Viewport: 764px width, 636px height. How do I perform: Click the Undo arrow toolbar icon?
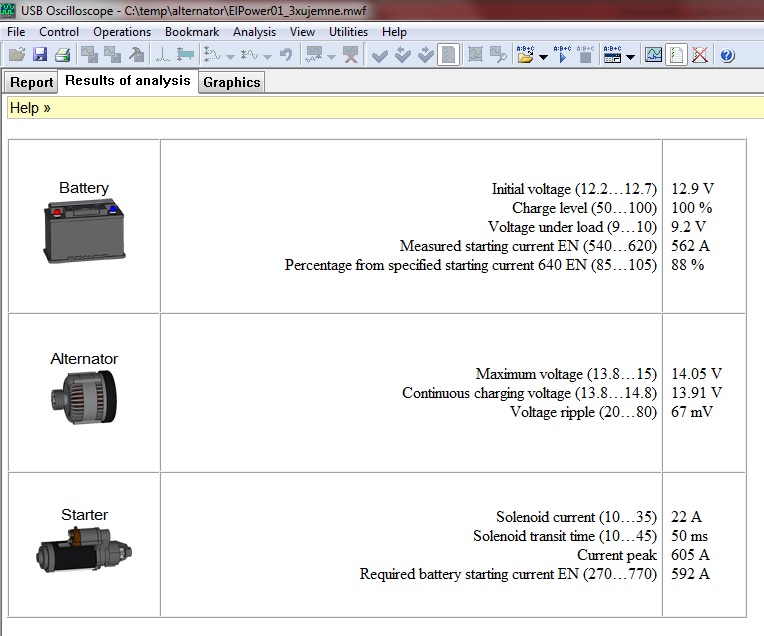pyautogui.click(x=286, y=56)
